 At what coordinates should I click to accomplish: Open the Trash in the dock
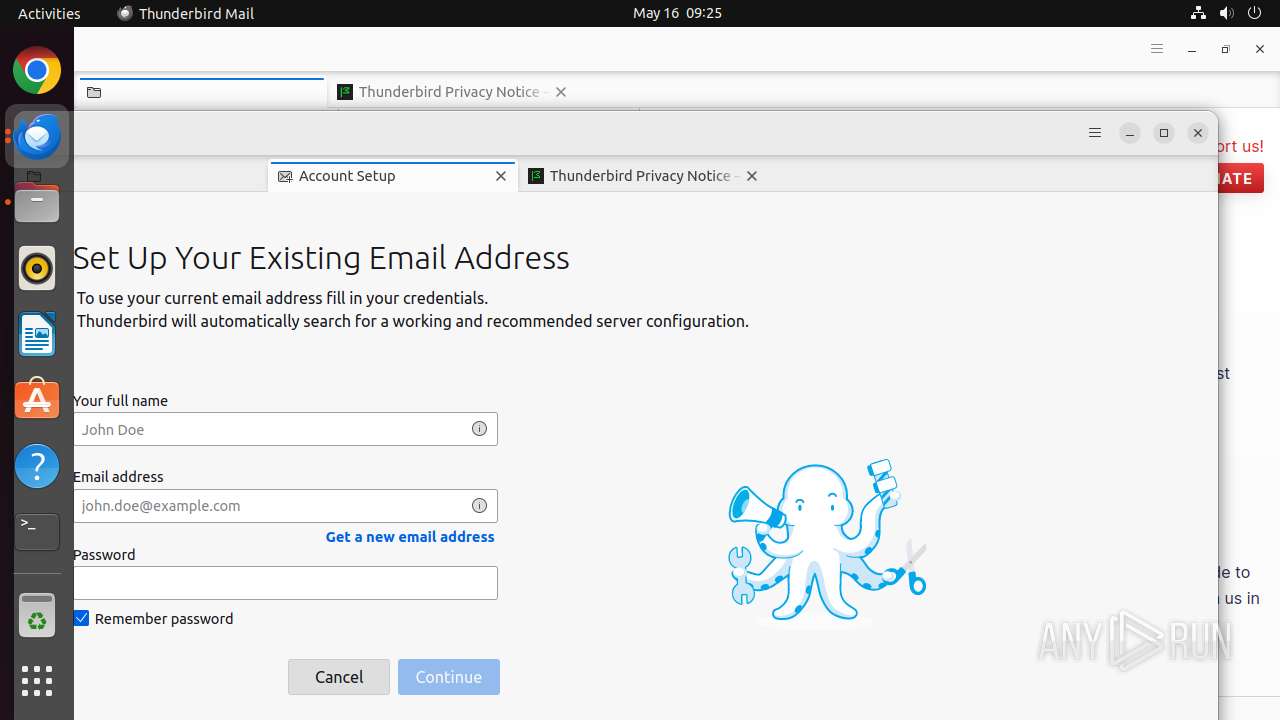point(37,615)
